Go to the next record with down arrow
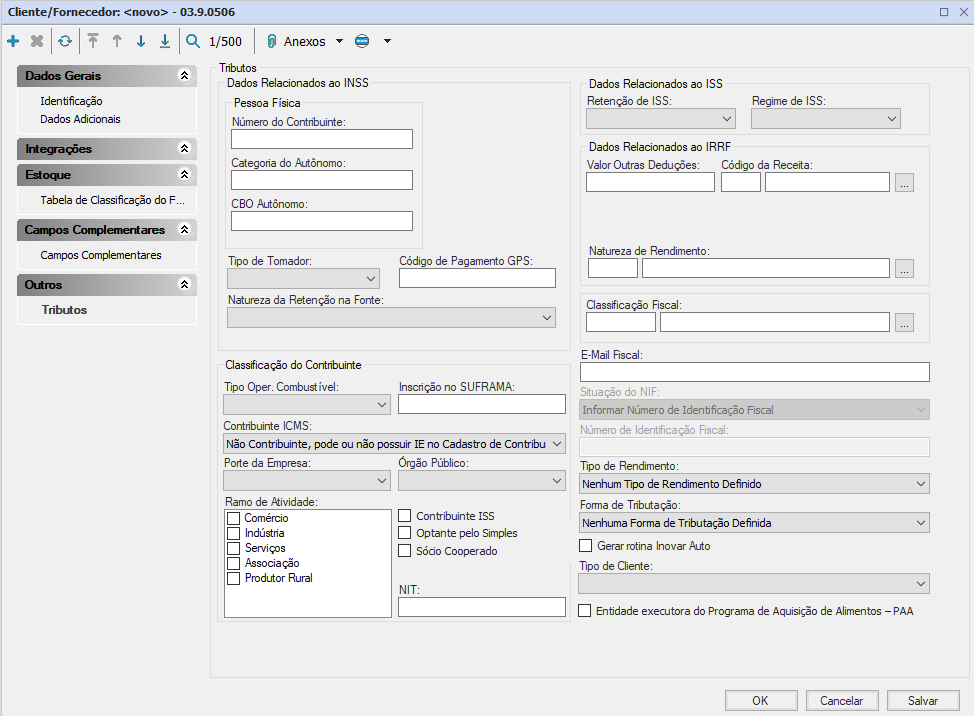Screen dimensions: 974x716 141,41
